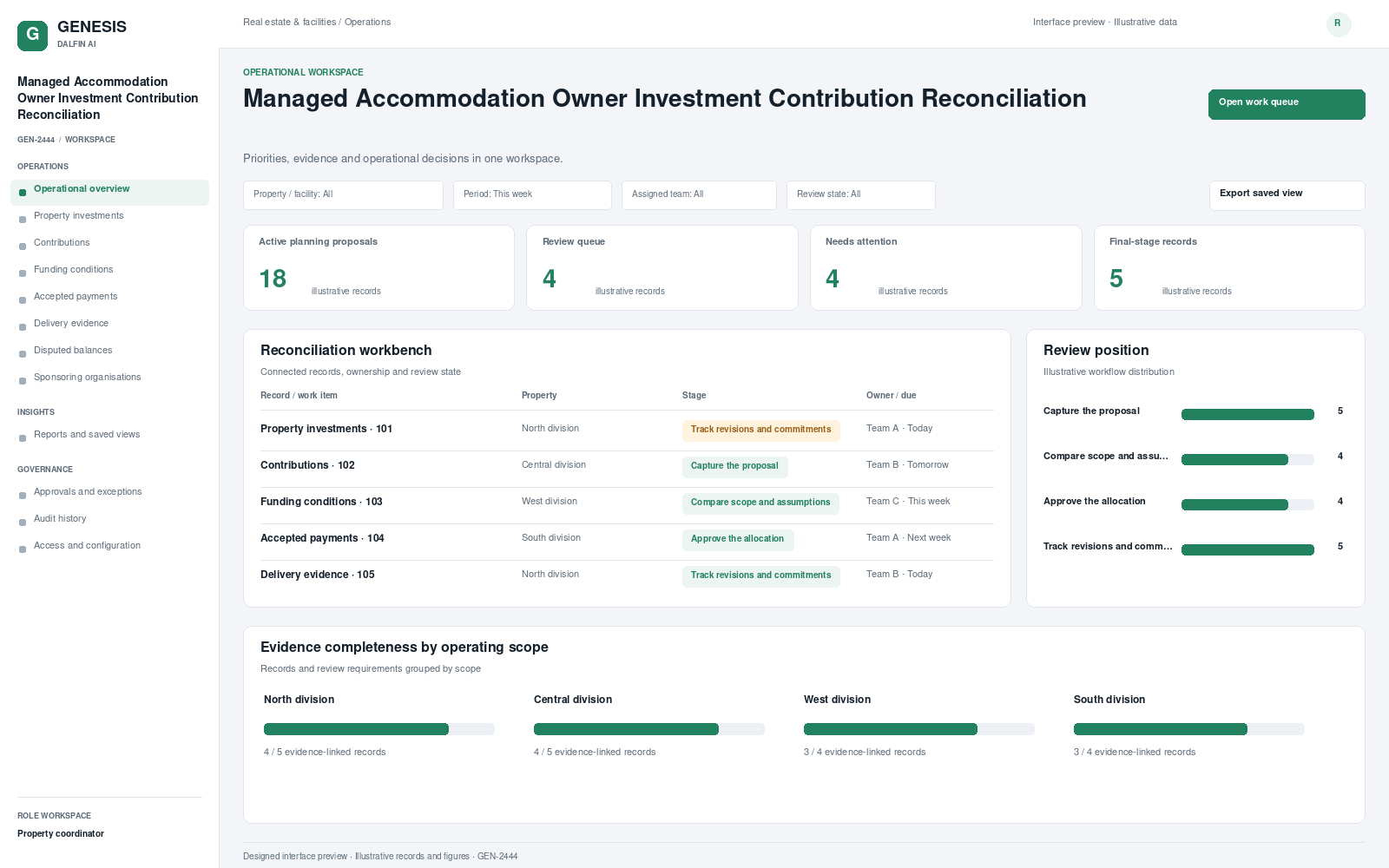Image resolution: width=1389 pixels, height=868 pixels.
Task: Open the Needs attention card
Action: [x=946, y=267]
